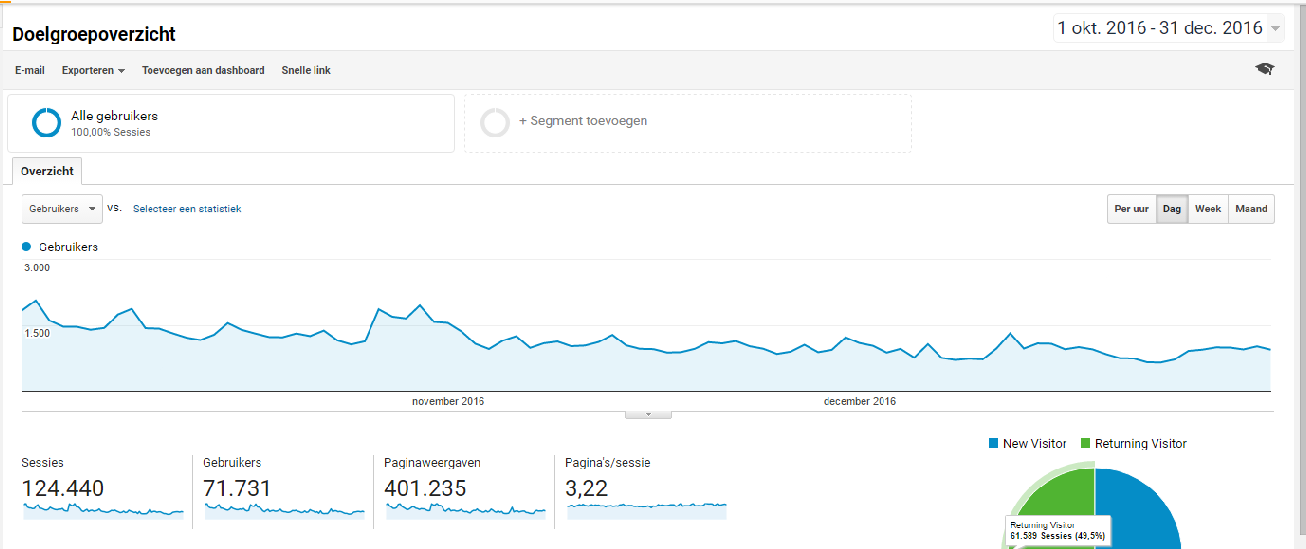1306x549 pixels.
Task: Click the green Returning Visitor legend swatch
Action: tap(1085, 443)
